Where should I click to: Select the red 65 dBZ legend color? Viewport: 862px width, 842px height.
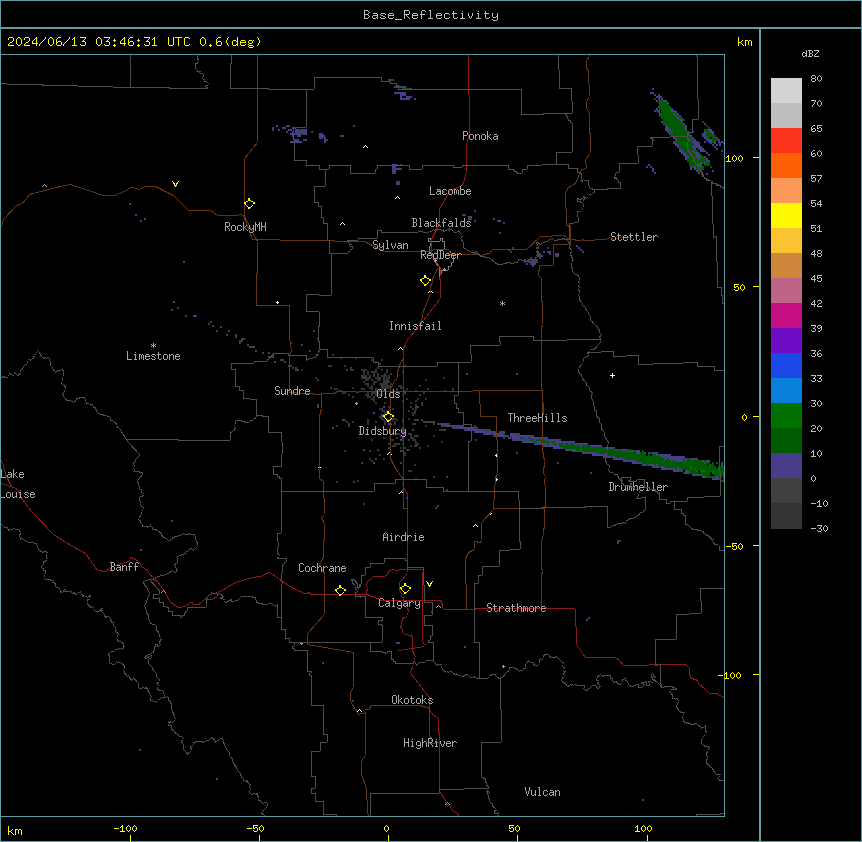coord(786,141)
